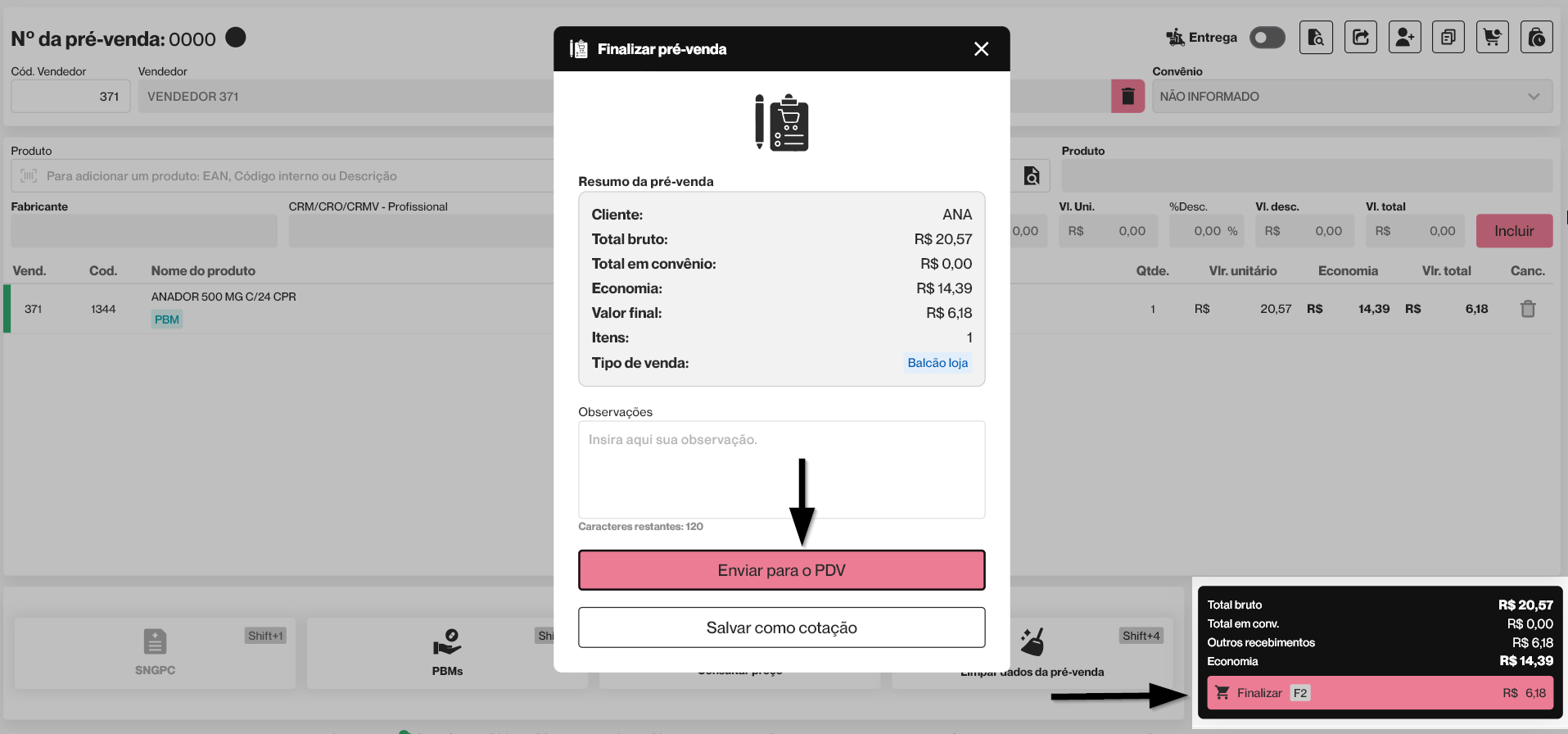Click the Valor final R$ 6,18 in summary
1568x734 pixels.
949,313
